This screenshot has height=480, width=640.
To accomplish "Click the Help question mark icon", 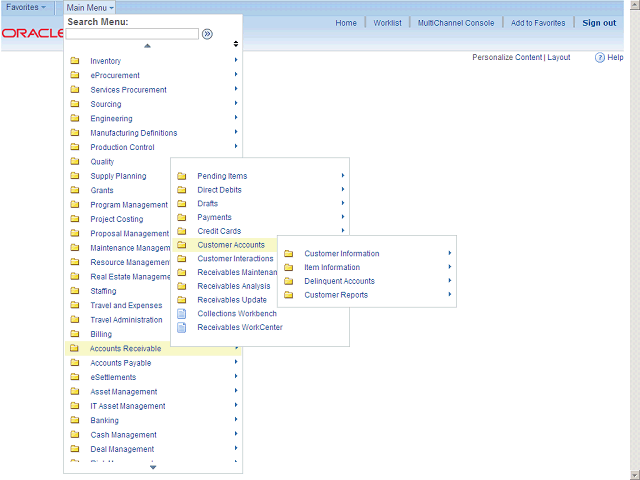I will coord(600,58).
